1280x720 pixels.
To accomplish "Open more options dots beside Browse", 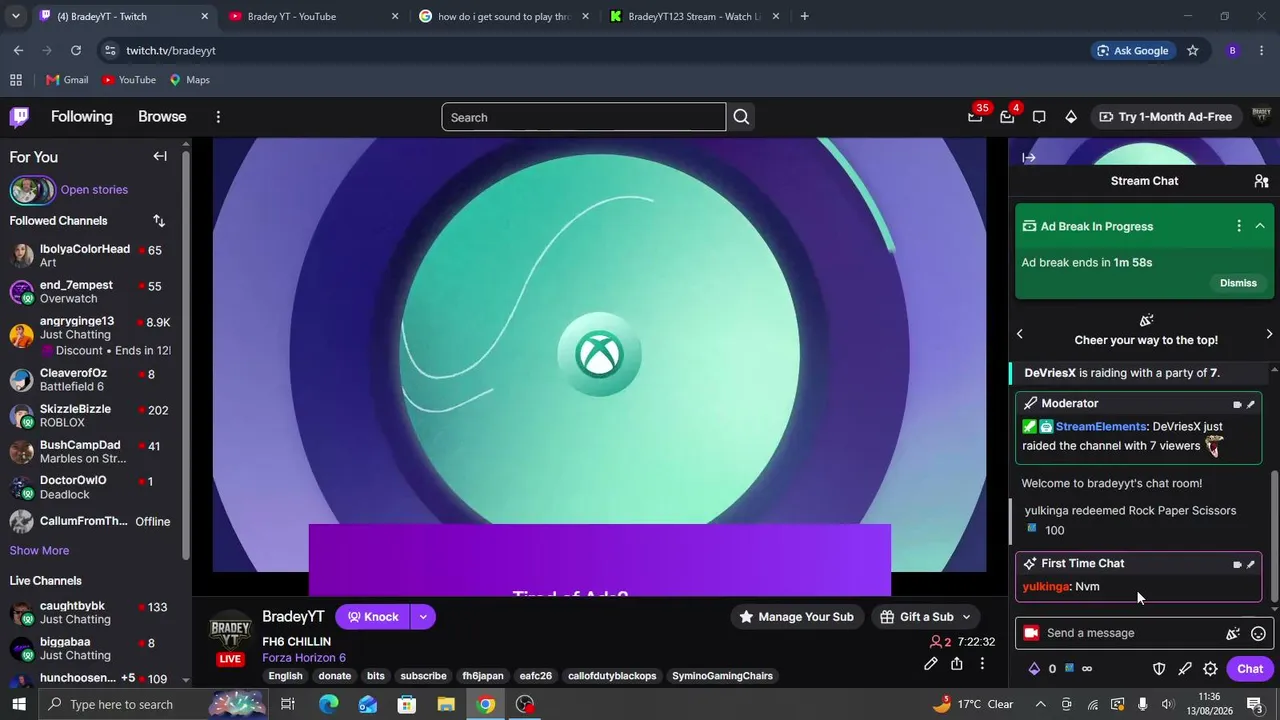I will 218,117.
